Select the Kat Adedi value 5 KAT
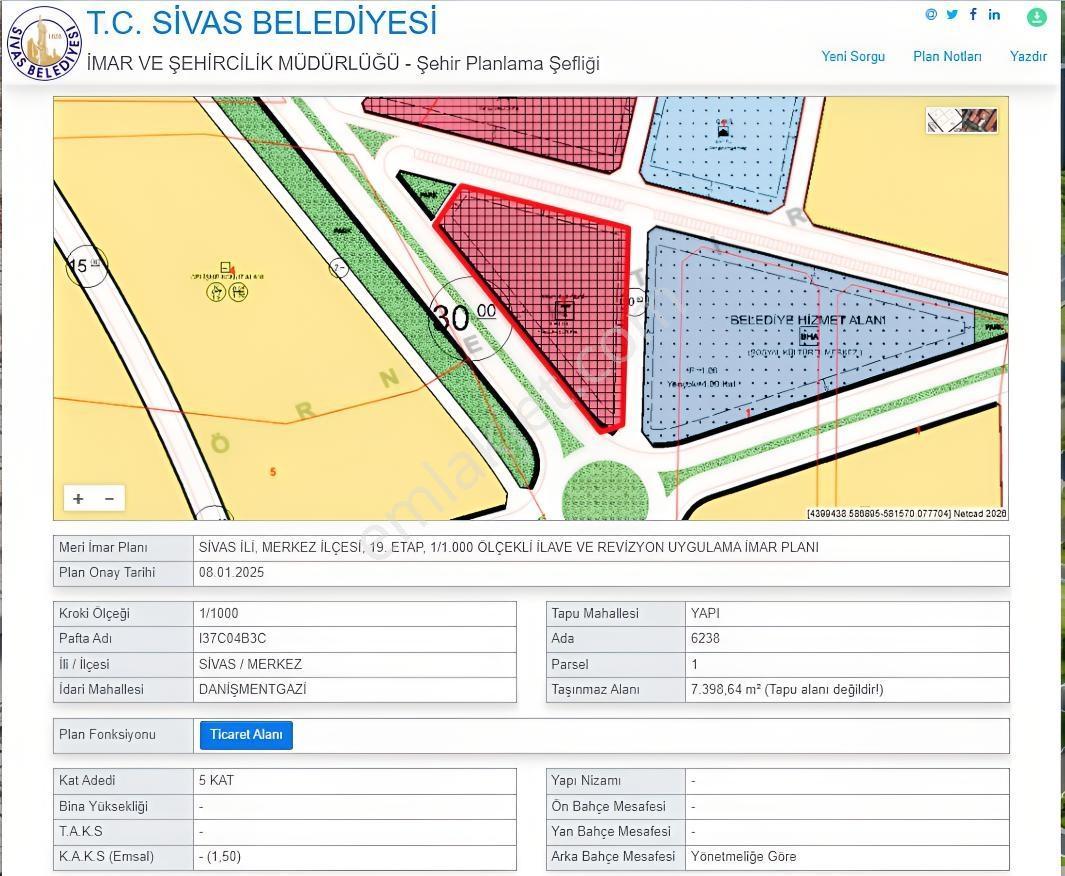Image resolution: width=1065 pixels, height=876 pixels. tap(216, 780)
